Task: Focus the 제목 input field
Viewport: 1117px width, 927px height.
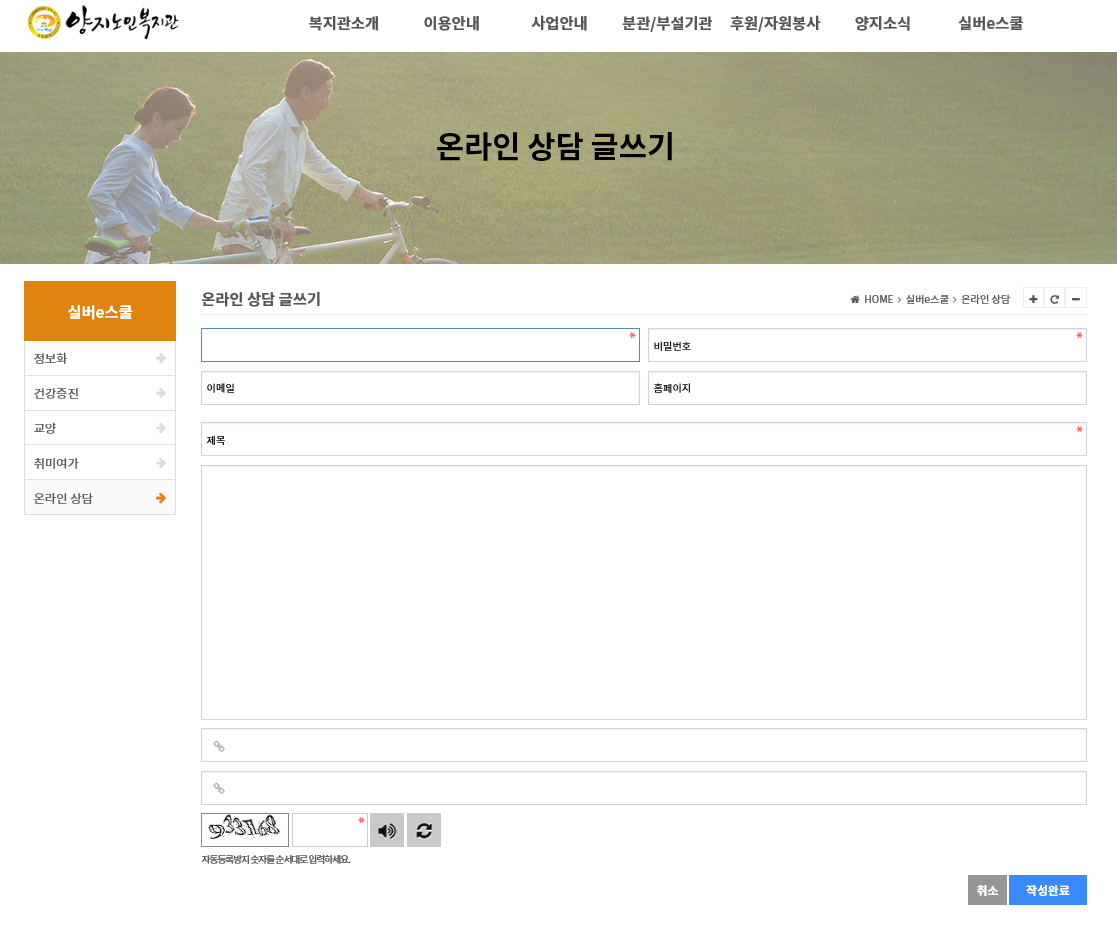Action: pos(644,440)
